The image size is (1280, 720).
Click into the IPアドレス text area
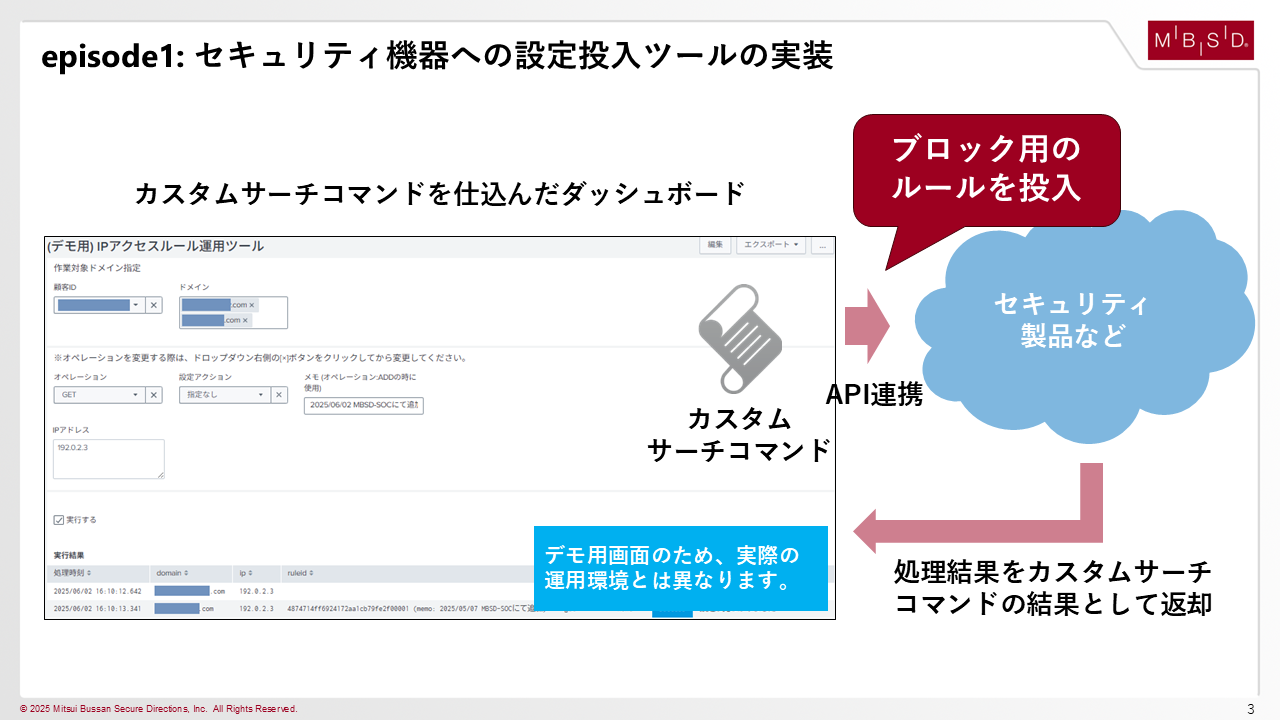[x=109, y=459]
